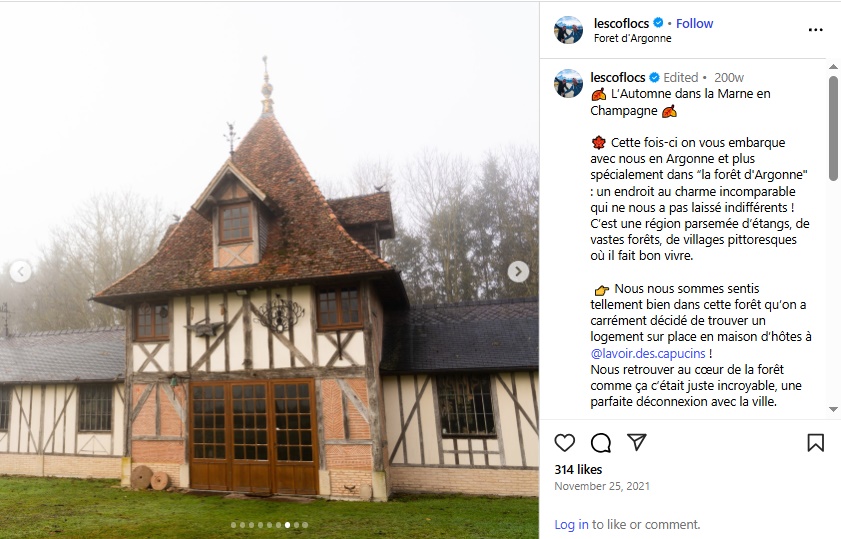View the 314 likes list
Viewport: 841px width, 539px height.
click(x=578, y=469)
